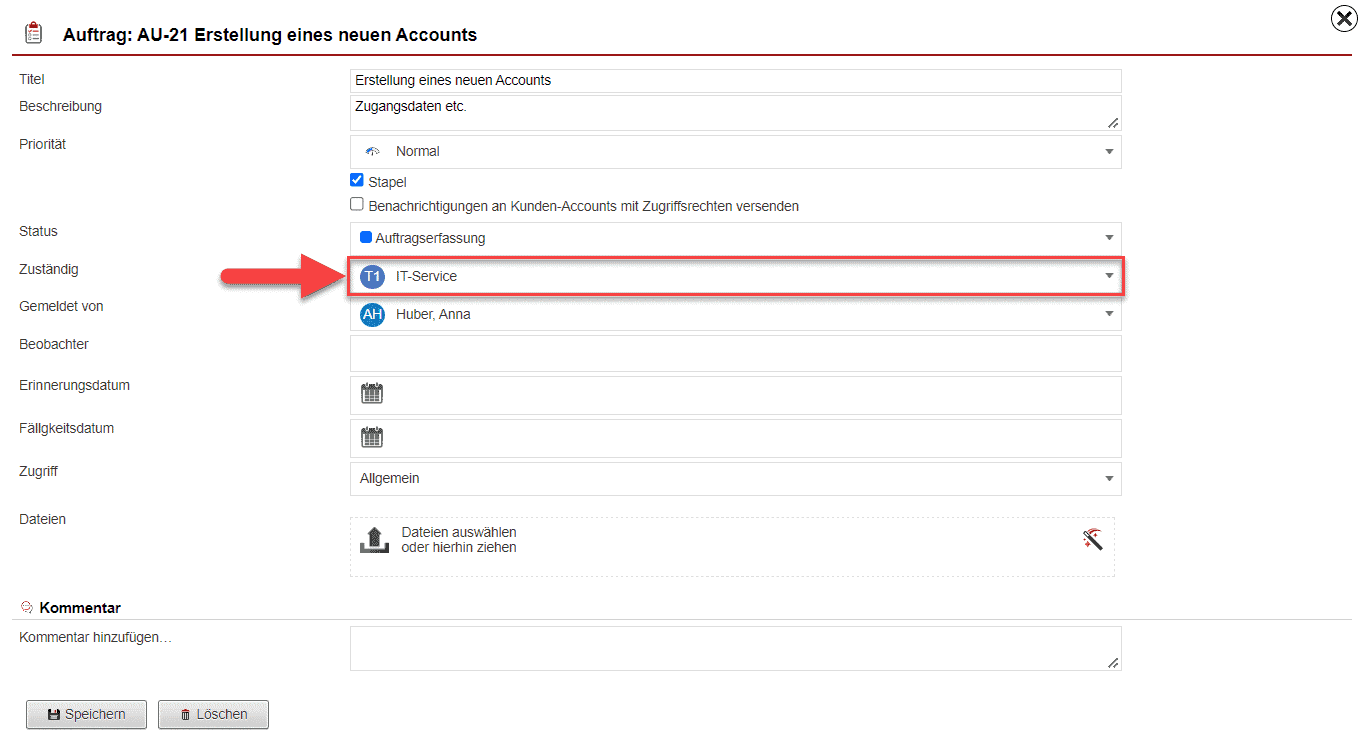The image size is (1364, 756).
Task: Click the magic wand icon in Dateien area
Action: pyautogui.click(x=1092, y=540)
